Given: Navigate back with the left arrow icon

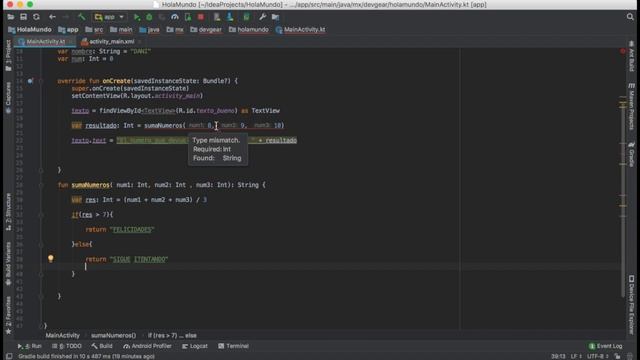Looking at the screenshot, I should (x=52, y=17).
